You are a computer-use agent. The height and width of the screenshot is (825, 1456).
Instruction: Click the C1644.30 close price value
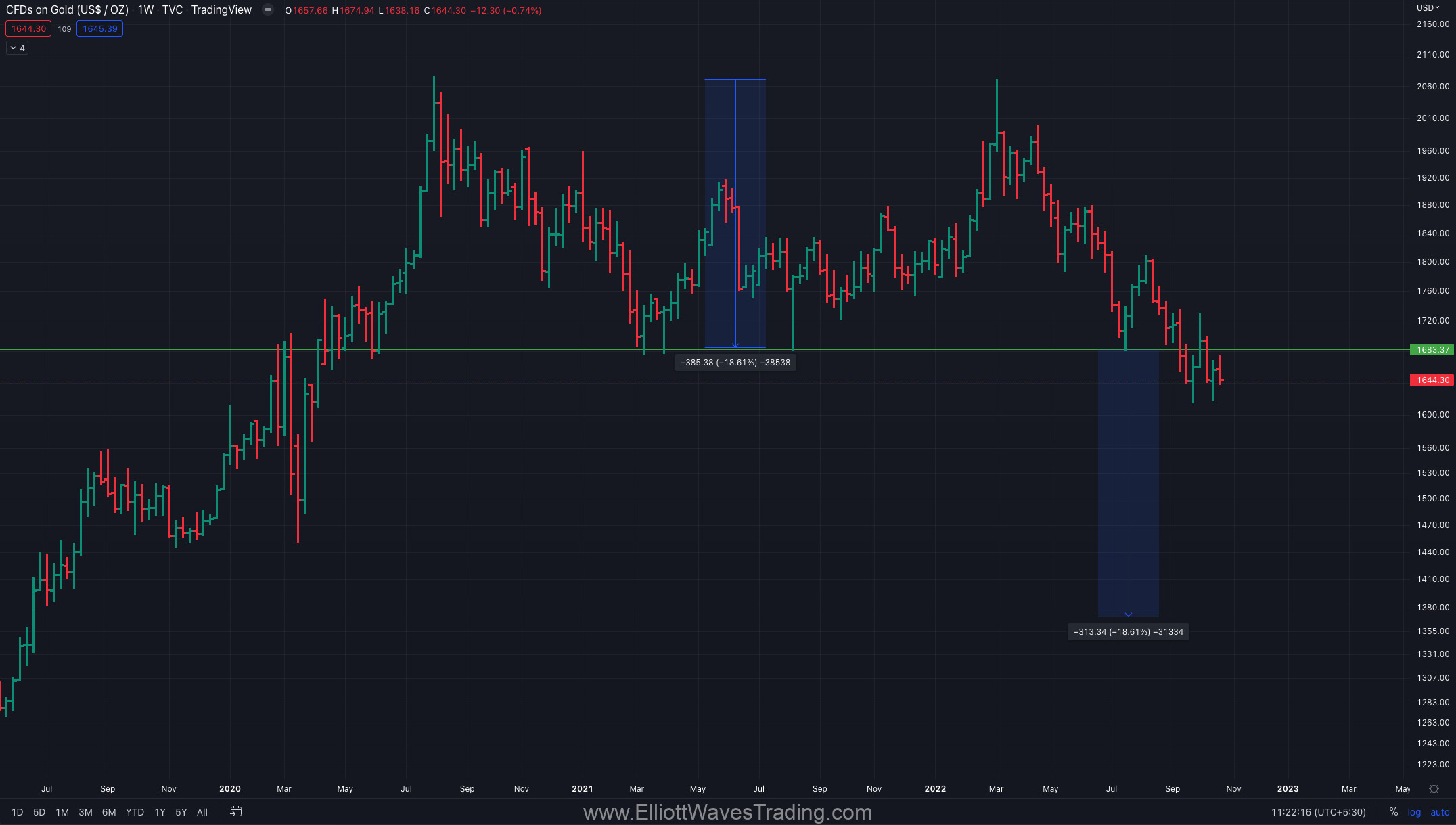point(445,11)
